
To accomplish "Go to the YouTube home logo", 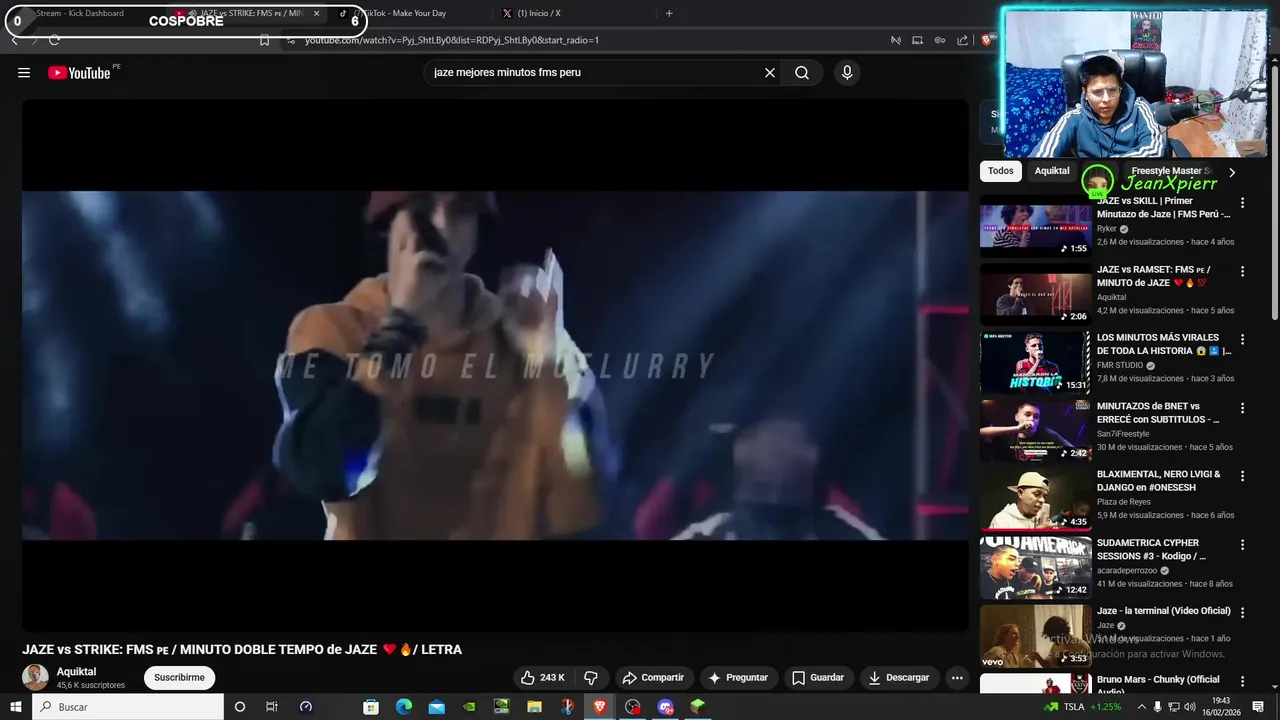I will [79, 72].
